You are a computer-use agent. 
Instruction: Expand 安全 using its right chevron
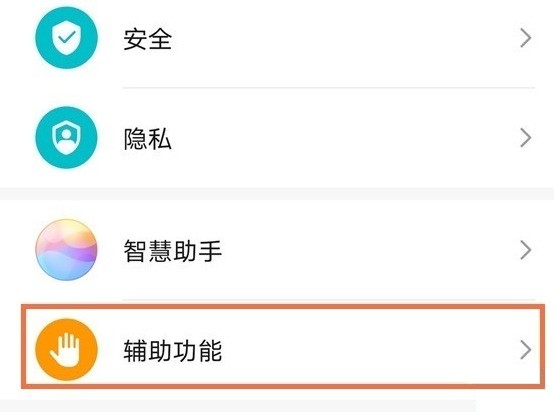tap(526, 38)
